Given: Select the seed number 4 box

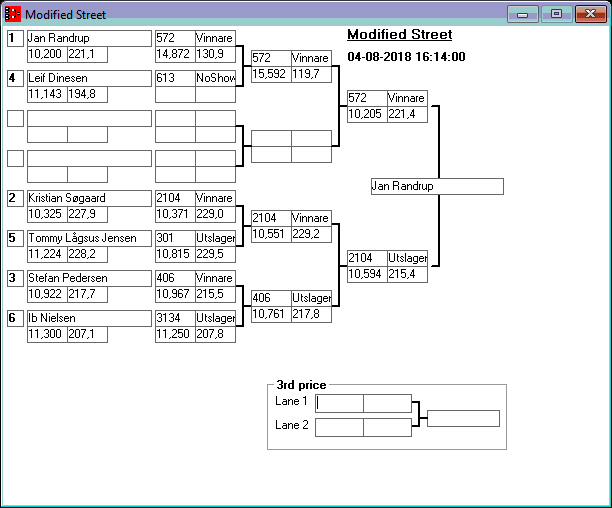Looking at the screenshot, I should tap(14, 78).
